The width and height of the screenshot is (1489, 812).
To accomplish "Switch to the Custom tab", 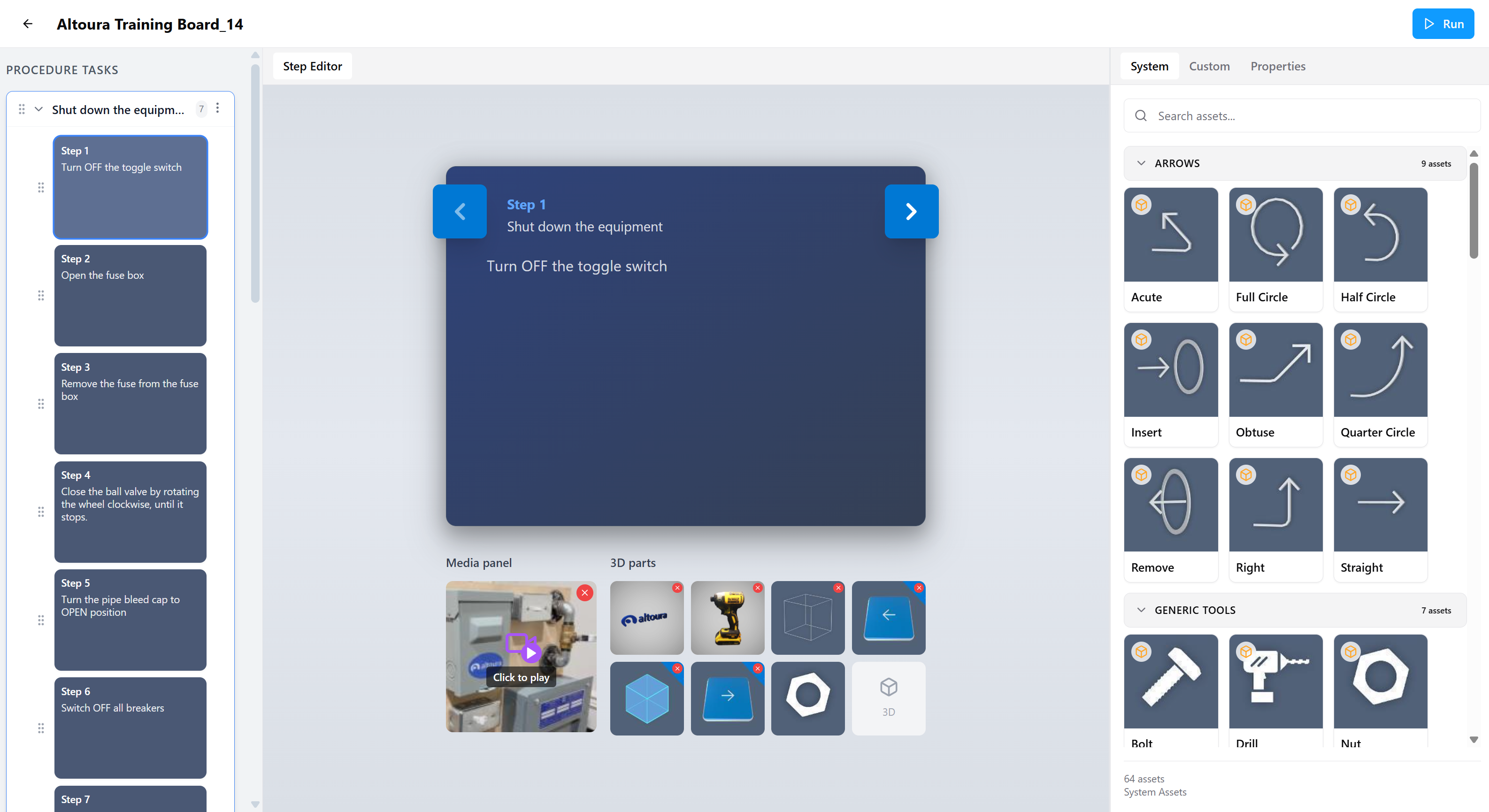I will pyautogui.click(x=1209, y=66).
